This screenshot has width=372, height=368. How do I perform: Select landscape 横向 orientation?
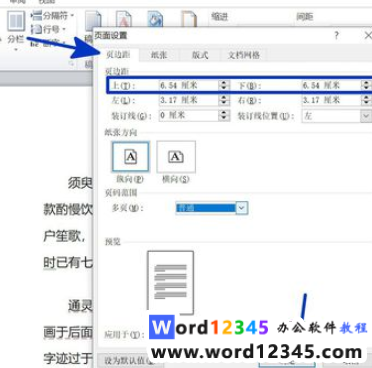click(176, 157)
